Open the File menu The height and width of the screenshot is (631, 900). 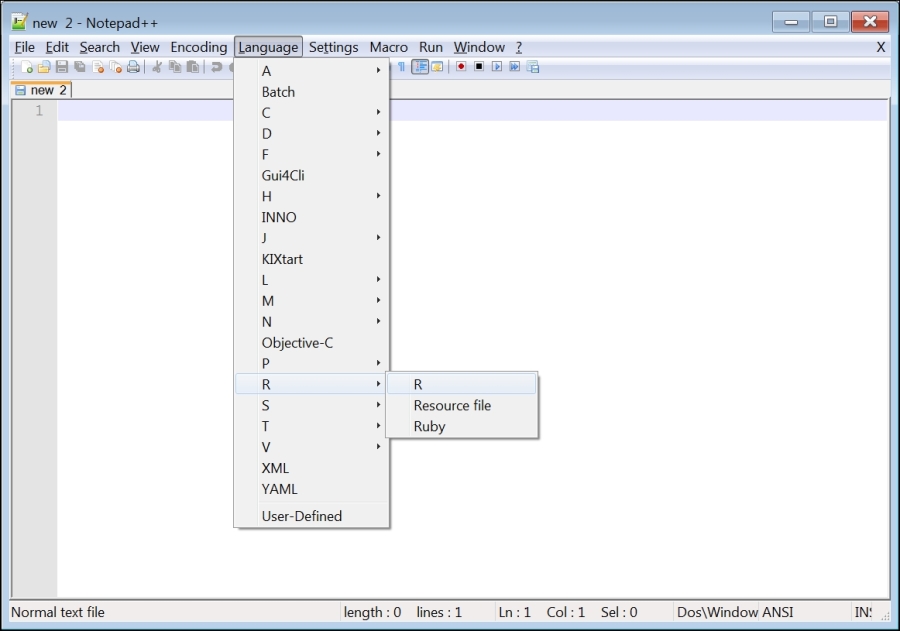(25, 47)
